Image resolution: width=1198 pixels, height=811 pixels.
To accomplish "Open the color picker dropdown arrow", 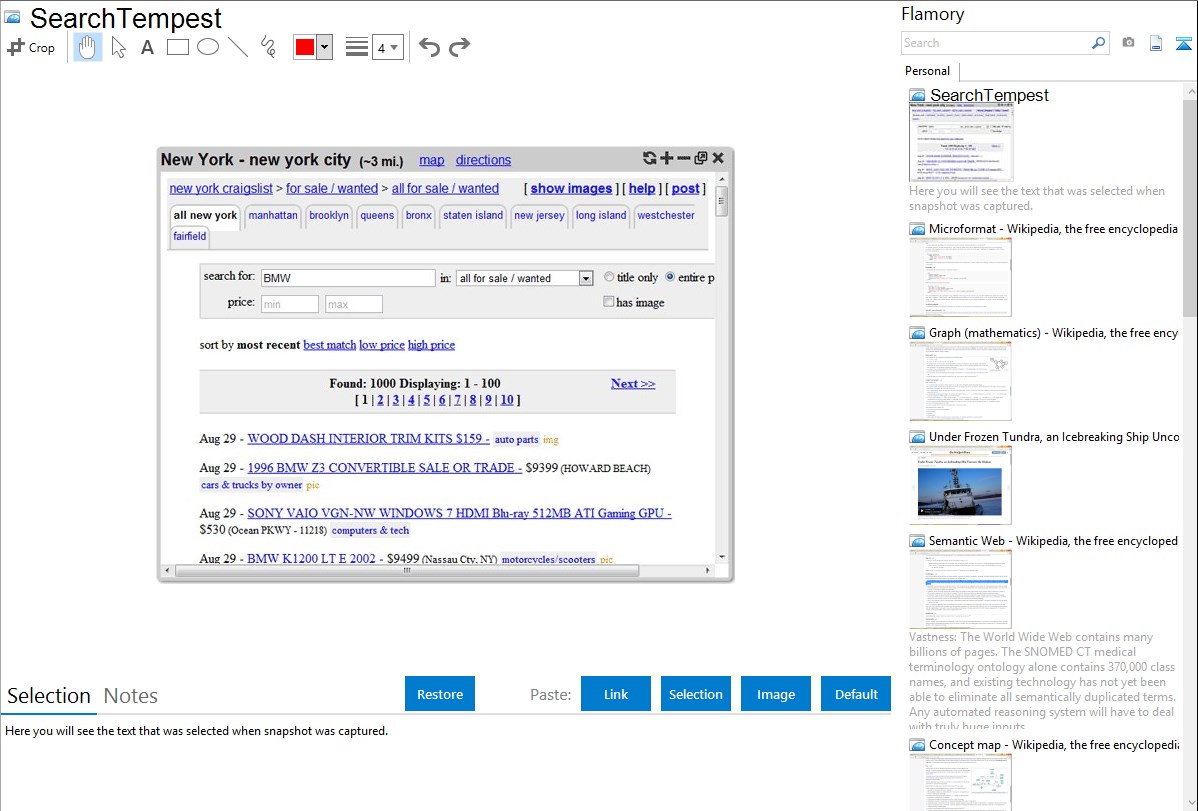I will 325,47.
